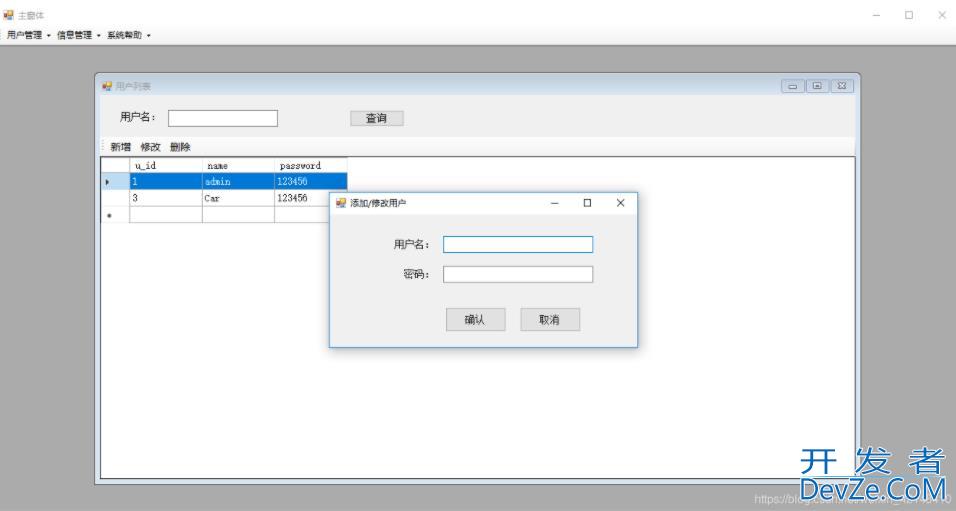Focus the 用户名 search field in user list
956x511 pixels.
click(223, 118)
